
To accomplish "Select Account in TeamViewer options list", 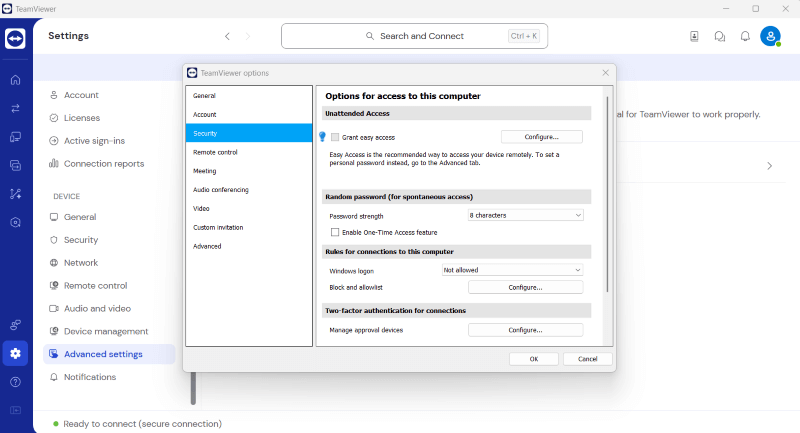I will click(x=249, y=114).
